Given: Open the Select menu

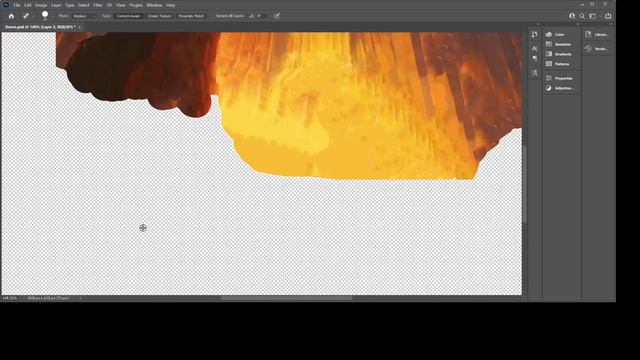Looking at the screenshot, I should point(84,5).
